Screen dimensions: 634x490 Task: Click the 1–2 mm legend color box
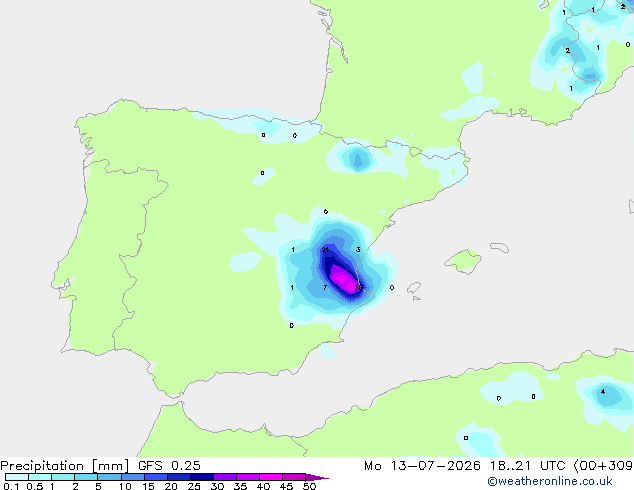63,477
